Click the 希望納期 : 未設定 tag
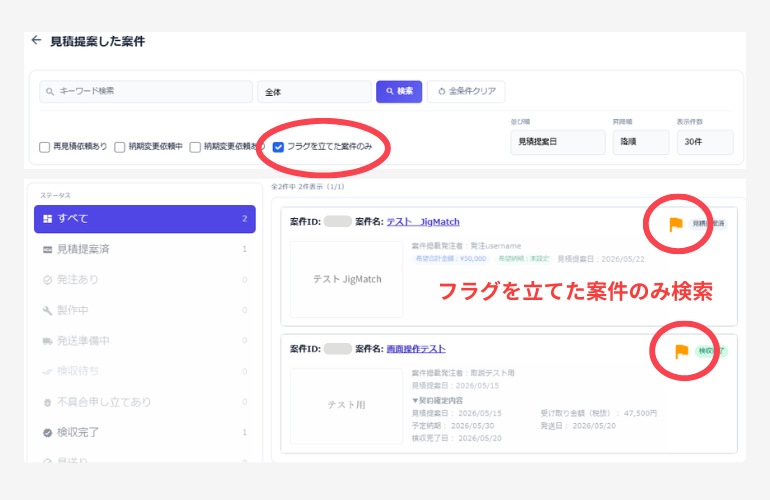Screen dimensions: 770x500 pyautogui.click(x=523, y=259)
